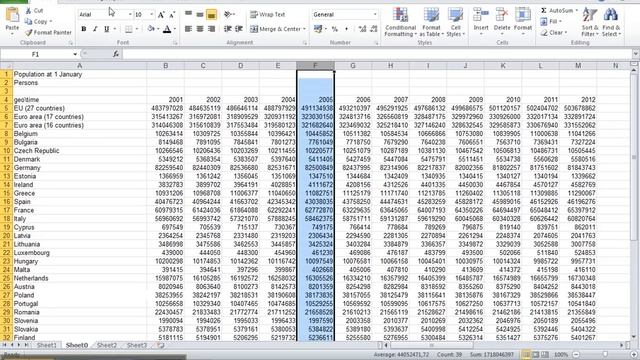Set middle vertical alignment

200,15
